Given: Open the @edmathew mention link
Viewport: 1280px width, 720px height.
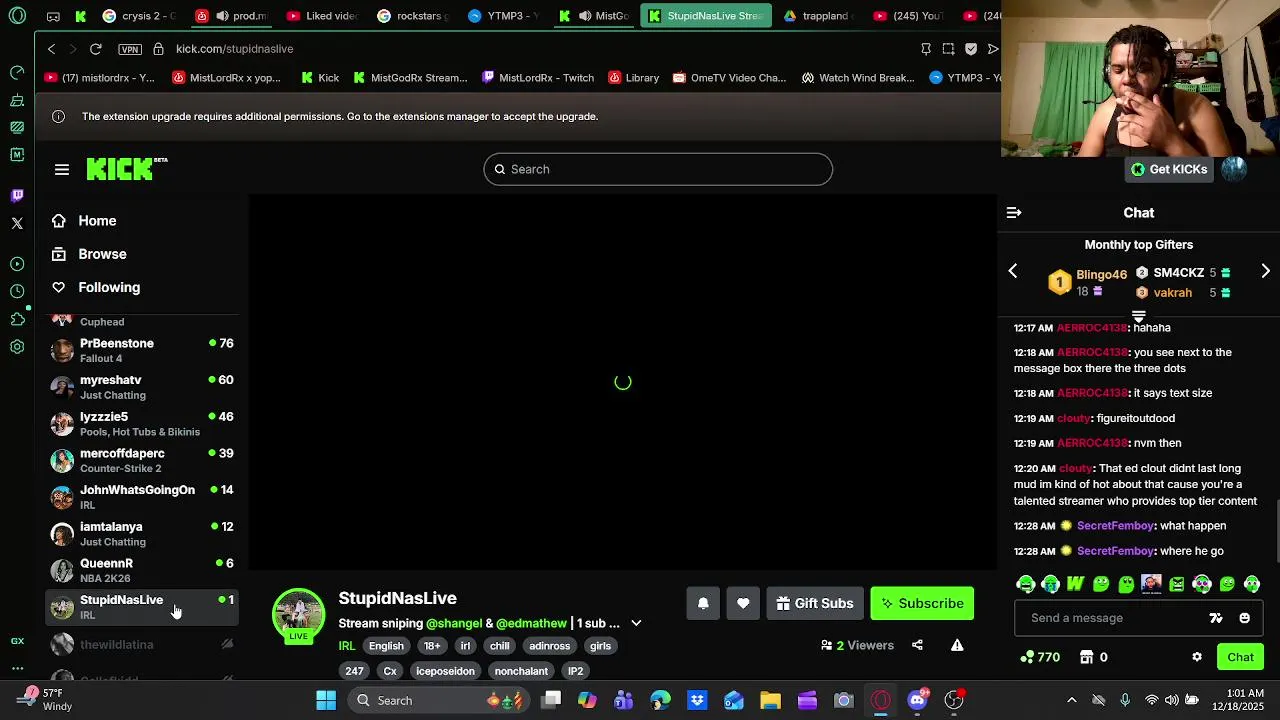Looking at the screenshot, I should [531, 623].
